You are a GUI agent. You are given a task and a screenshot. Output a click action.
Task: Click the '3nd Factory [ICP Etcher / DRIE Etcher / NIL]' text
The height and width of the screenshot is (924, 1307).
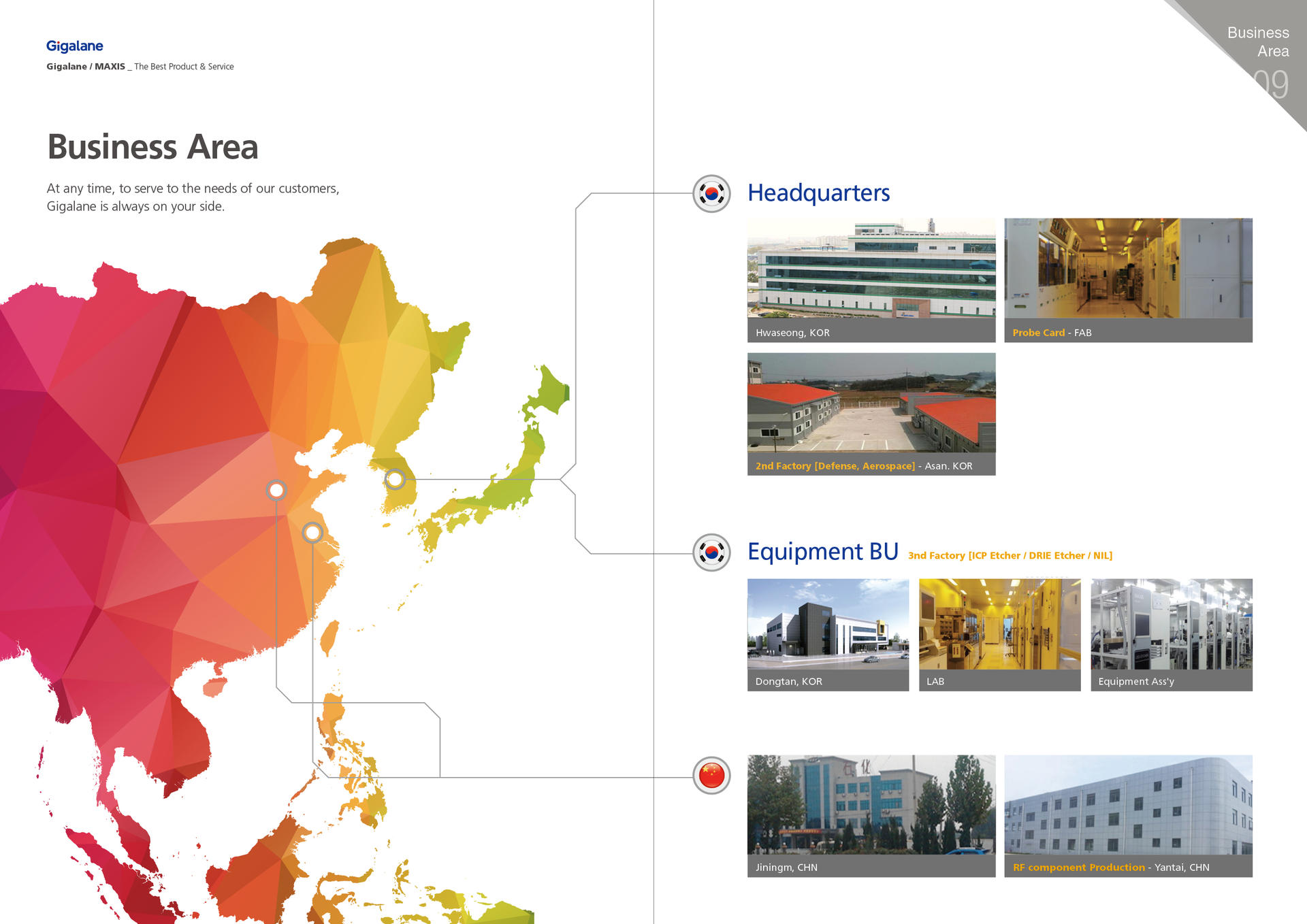[x=1010, y=556]
